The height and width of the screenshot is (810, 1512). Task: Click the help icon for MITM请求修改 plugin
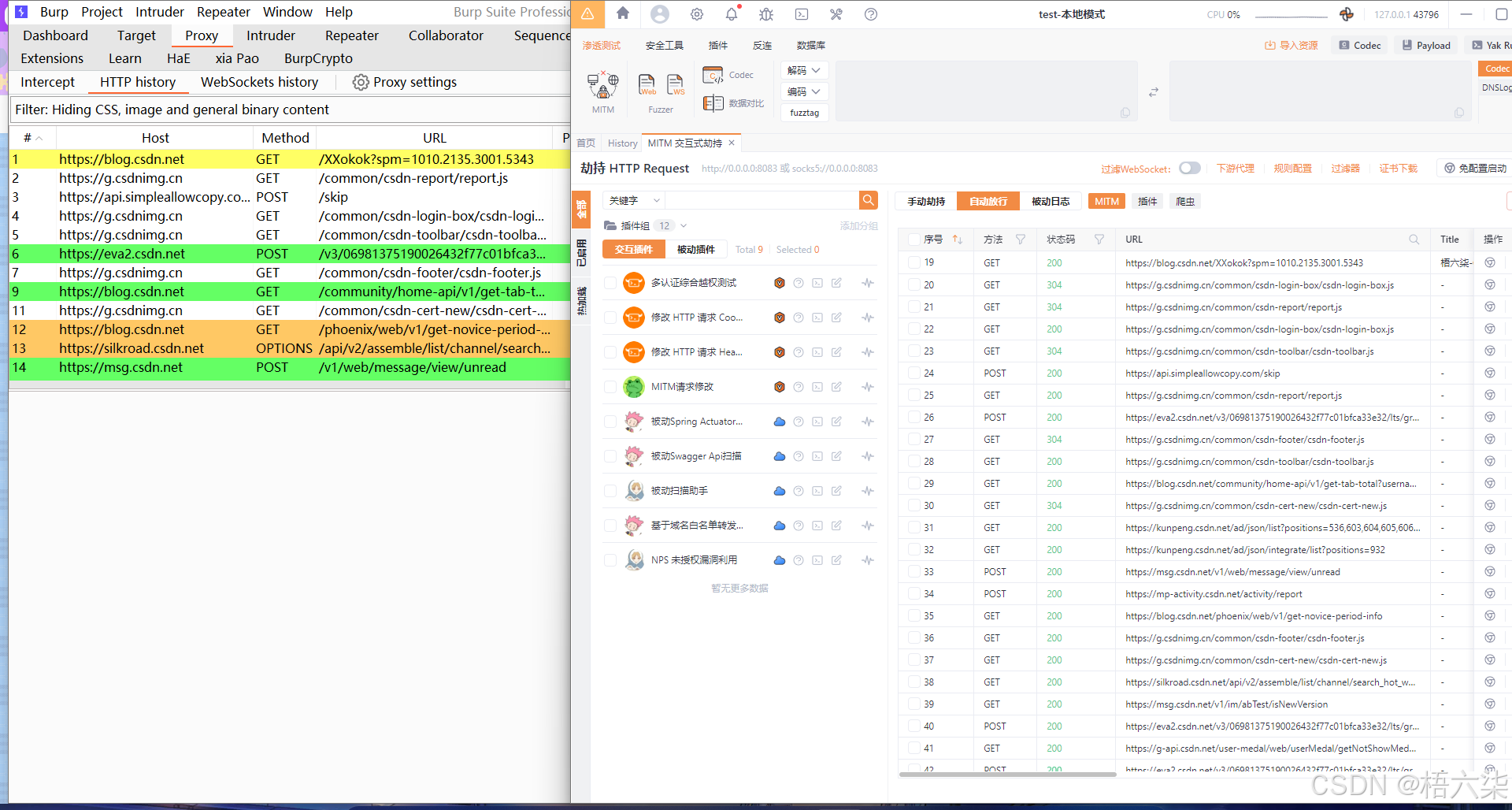tap(799, 387)
